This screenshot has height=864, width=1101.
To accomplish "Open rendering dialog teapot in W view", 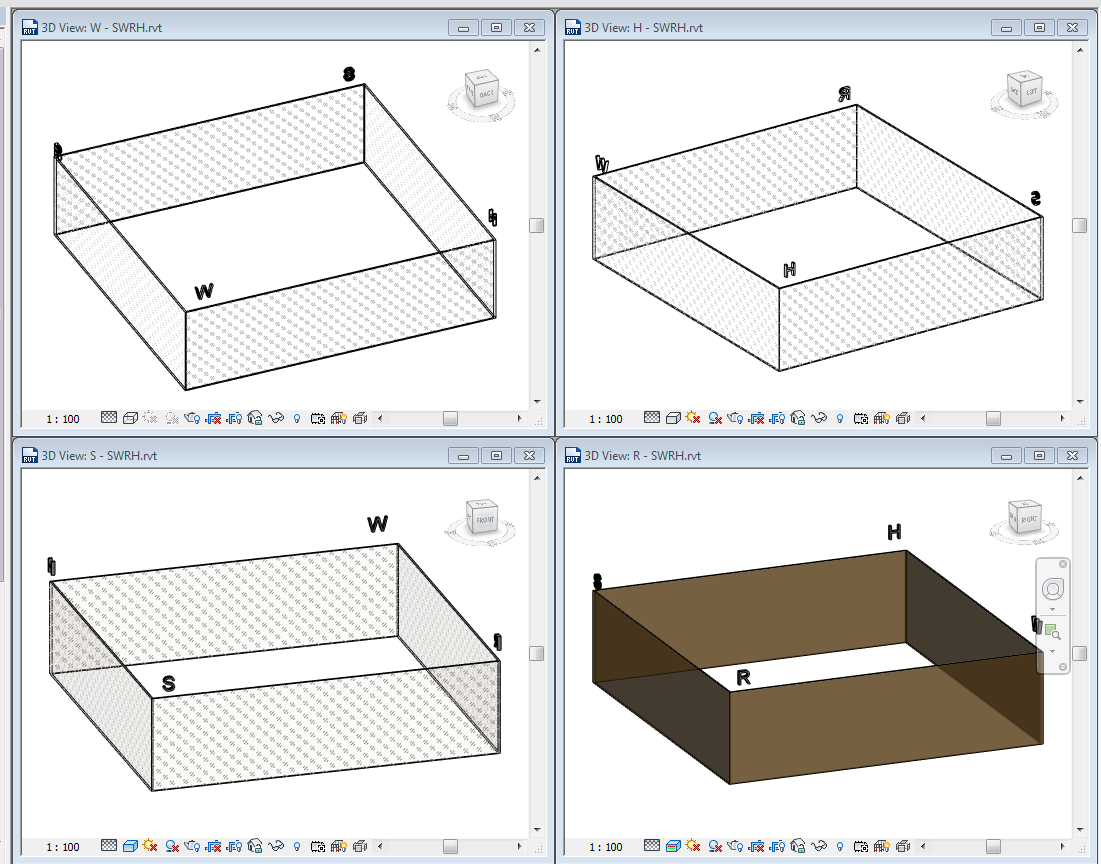I will [192, 418].
